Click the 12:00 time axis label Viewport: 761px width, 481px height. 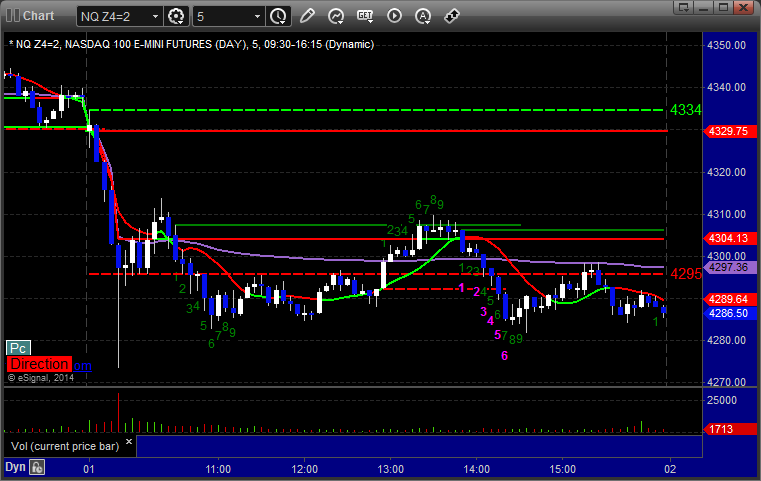(x=305, y=469)
